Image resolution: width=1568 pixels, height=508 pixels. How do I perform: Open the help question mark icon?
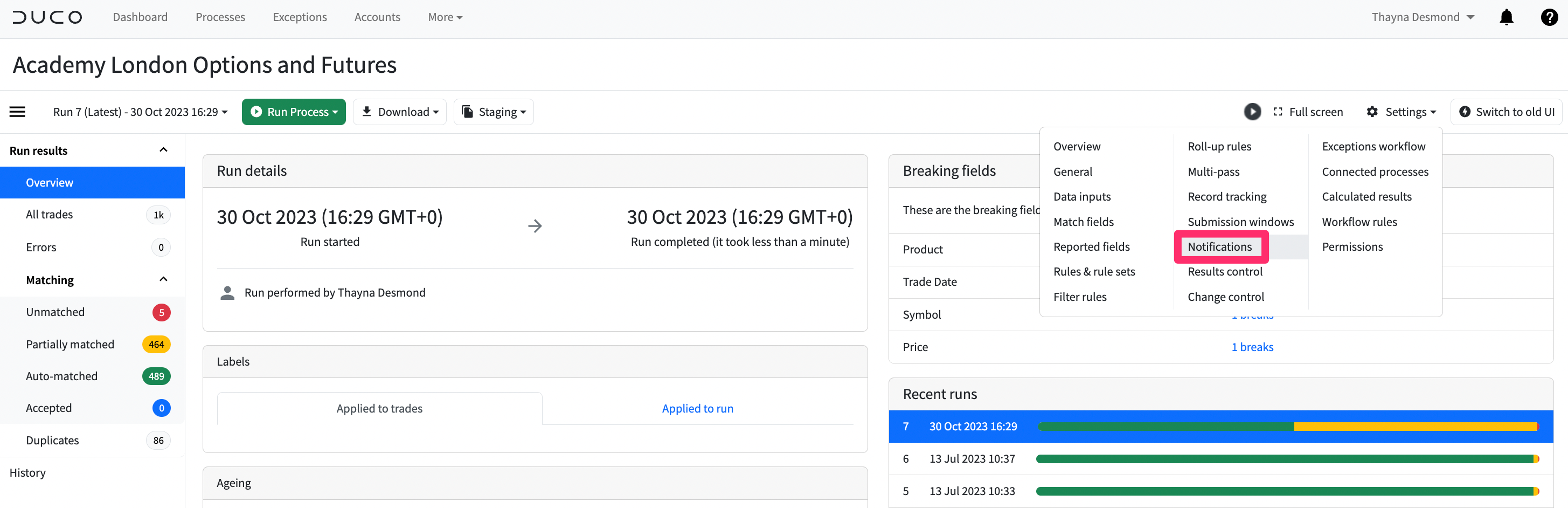[x=1549, y=17]
